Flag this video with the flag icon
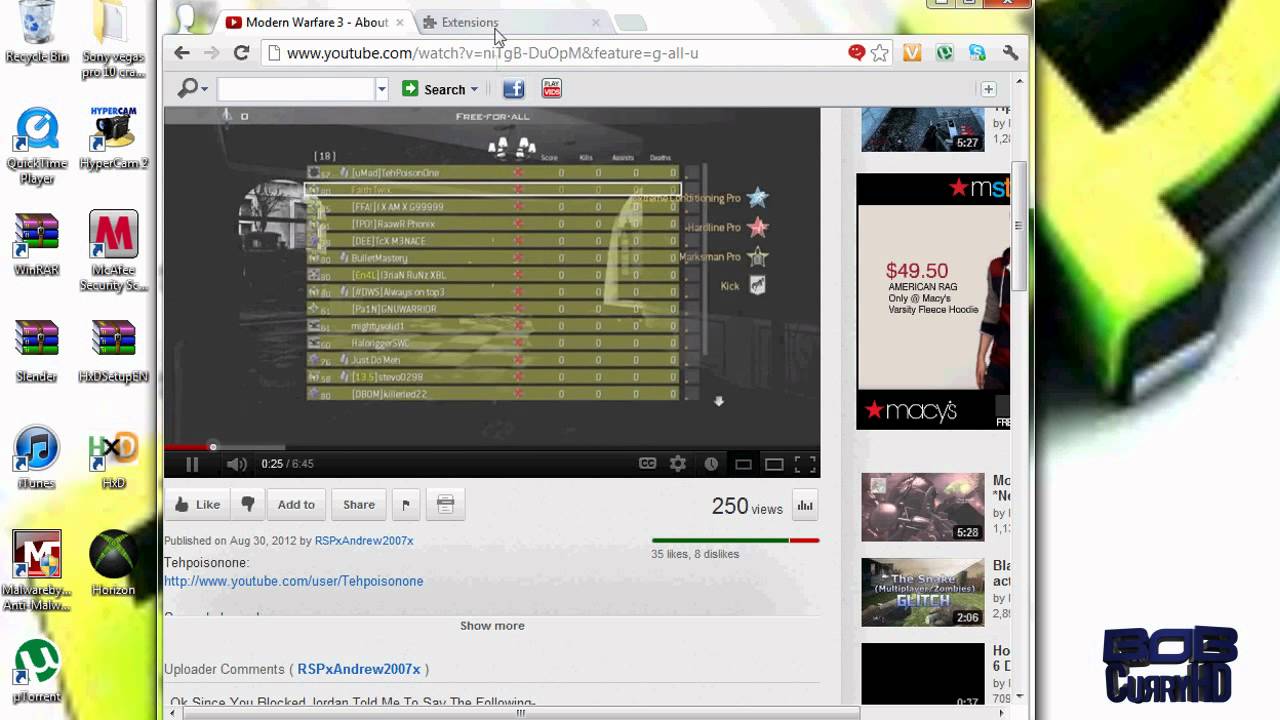 406,505
